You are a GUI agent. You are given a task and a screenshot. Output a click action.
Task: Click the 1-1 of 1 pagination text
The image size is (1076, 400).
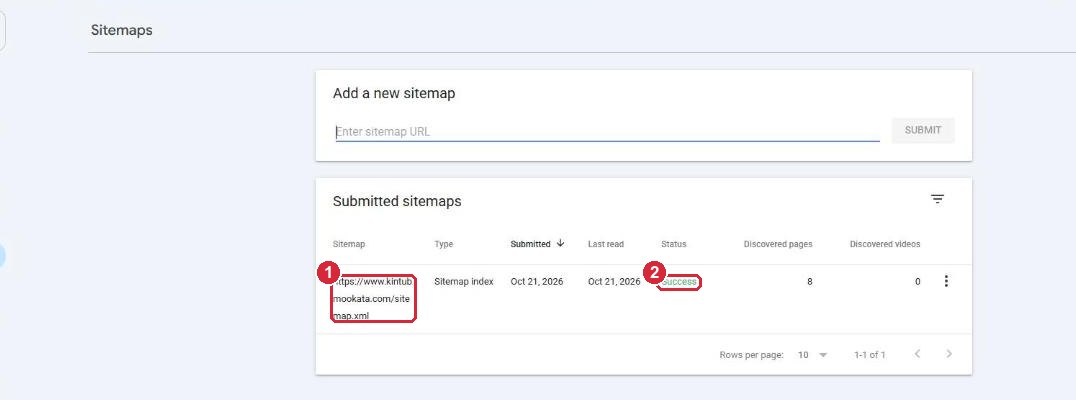tap(869, 355)
